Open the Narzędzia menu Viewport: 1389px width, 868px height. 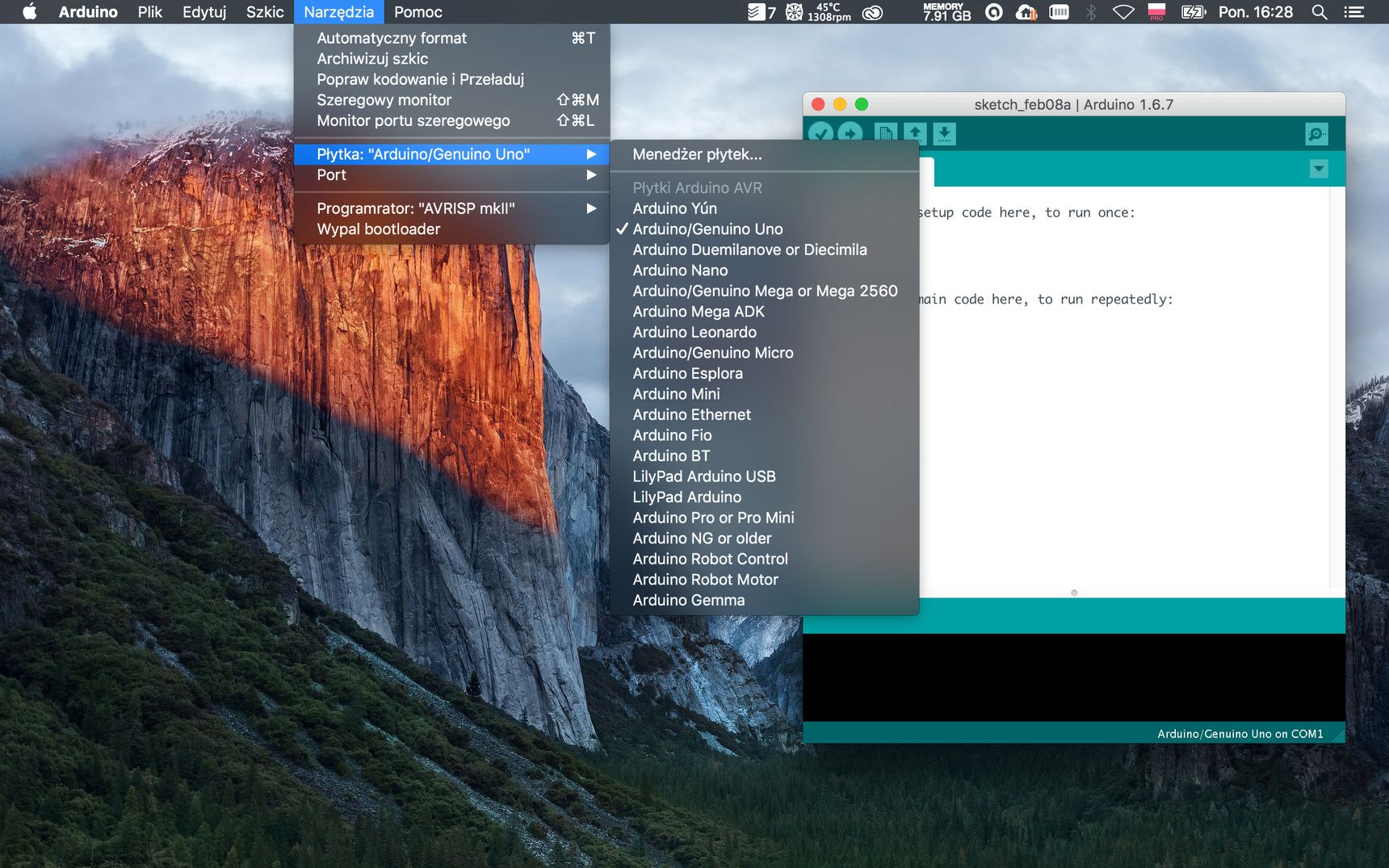338,12
